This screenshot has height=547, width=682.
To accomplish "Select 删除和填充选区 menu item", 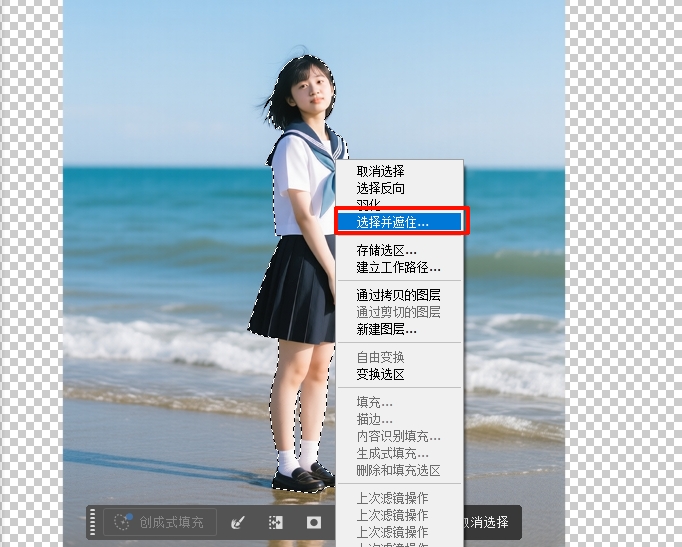I will point(398,470).
